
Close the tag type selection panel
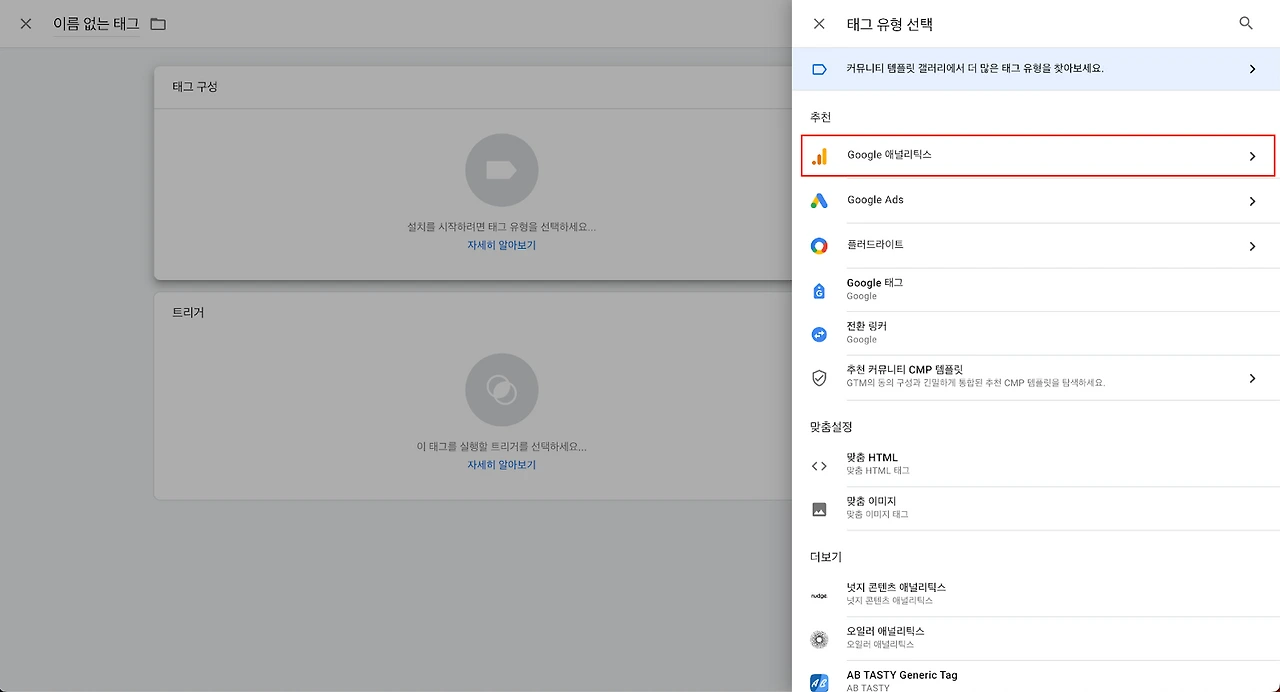point(819,23)
